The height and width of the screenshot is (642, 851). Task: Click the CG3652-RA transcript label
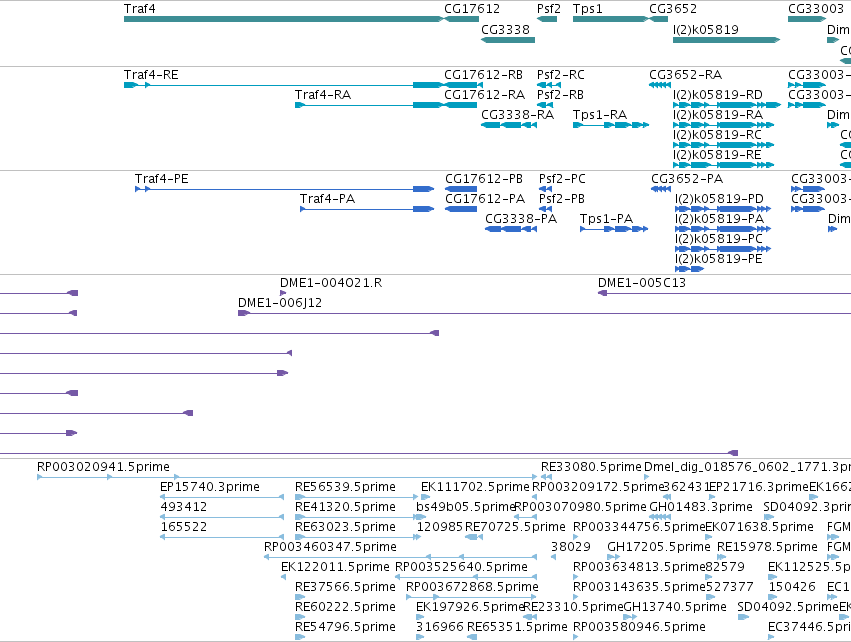[x=685, y=74]
